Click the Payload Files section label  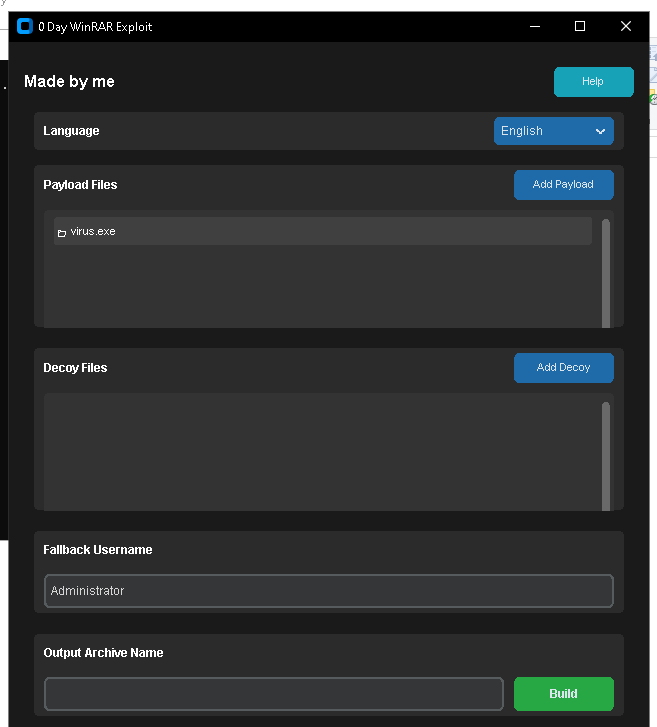pyautogui.click(x=80, y=185)
